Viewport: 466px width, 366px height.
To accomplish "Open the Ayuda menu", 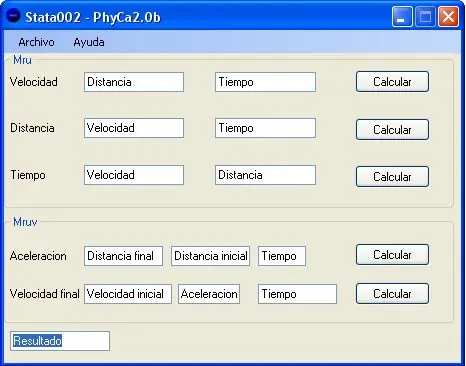I will pyautogui.click(x=89, y=42).
